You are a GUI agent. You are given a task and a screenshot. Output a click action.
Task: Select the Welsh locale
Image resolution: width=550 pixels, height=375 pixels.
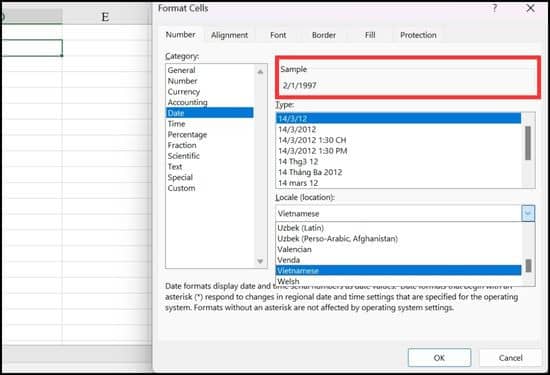click(398, 281)
